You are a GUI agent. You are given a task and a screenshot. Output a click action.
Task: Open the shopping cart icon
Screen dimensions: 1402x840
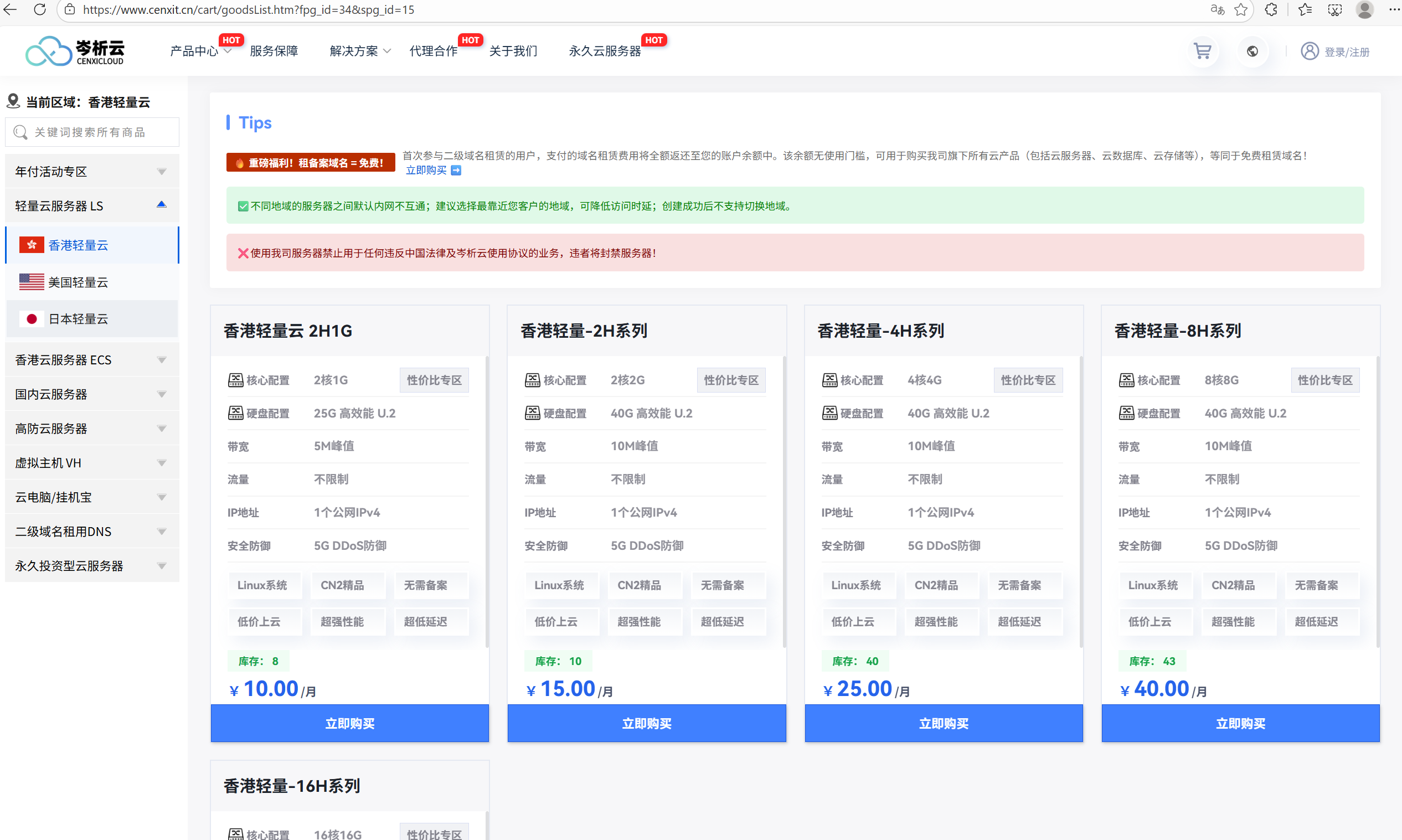point(1202,51)
